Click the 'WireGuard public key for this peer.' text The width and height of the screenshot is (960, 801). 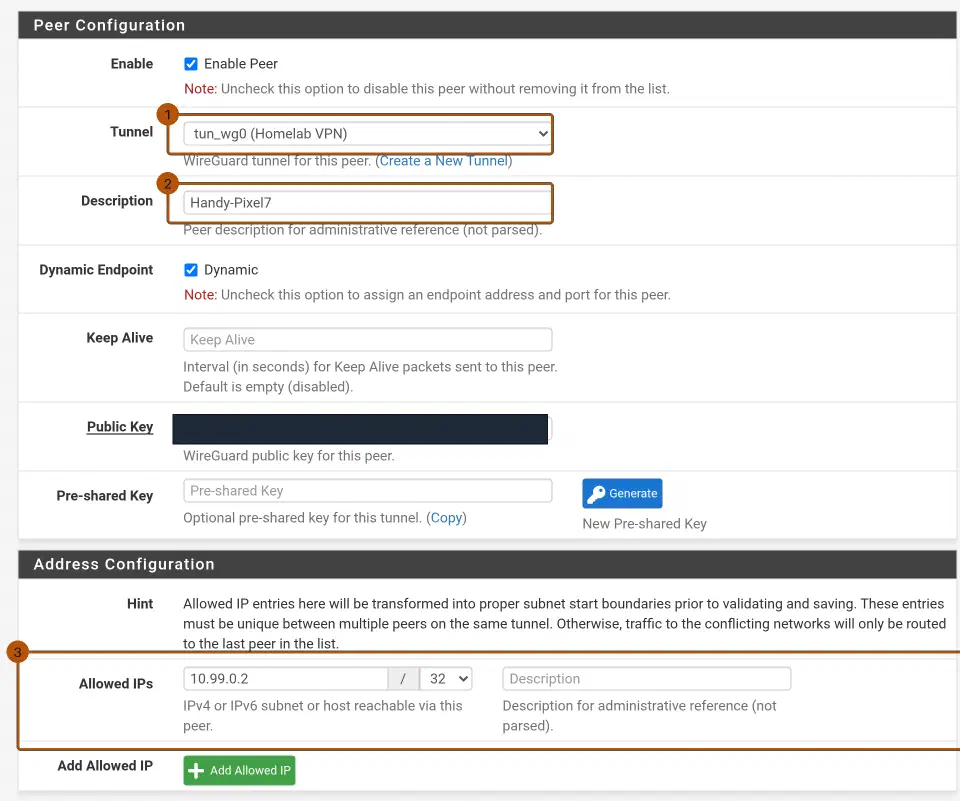pyautogui.click(x=289, y=456)
